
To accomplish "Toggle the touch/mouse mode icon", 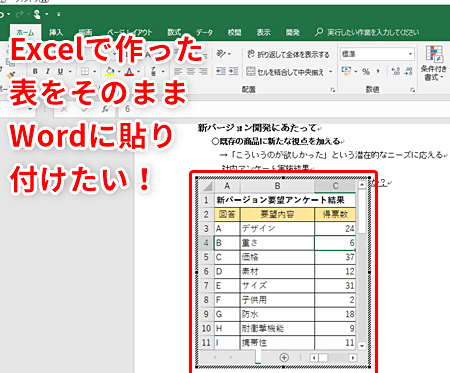I will click(x=37, y=14).
